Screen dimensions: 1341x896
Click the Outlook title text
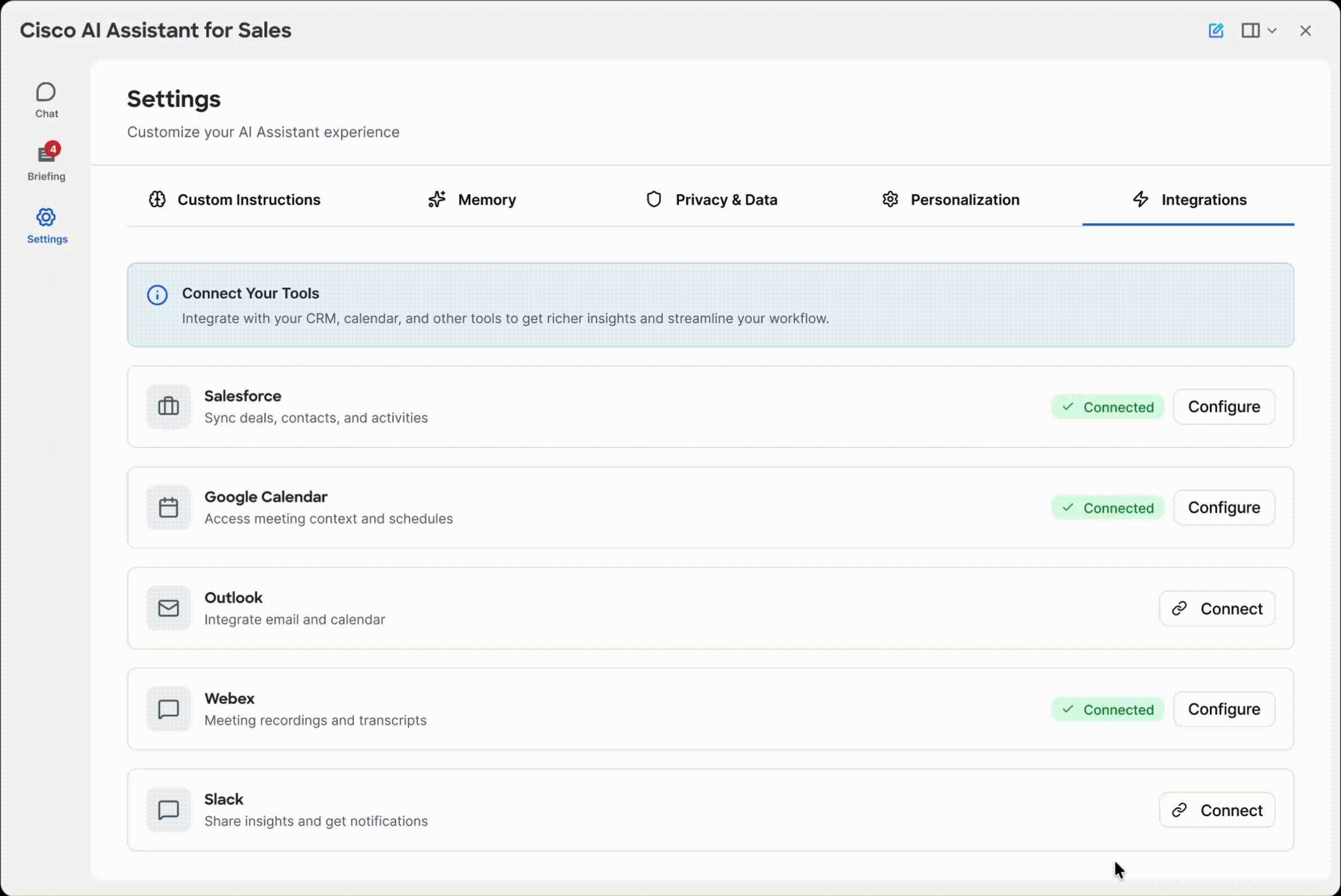tap(233, 598)
